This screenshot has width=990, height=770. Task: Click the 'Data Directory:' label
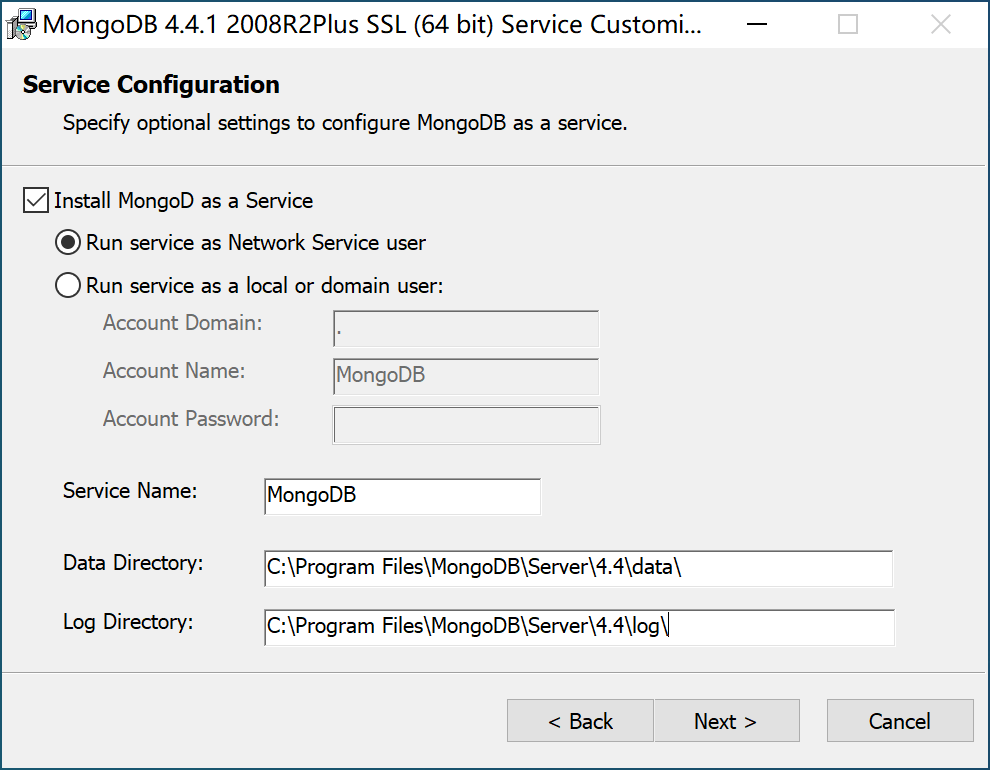(x=133, y=562)
